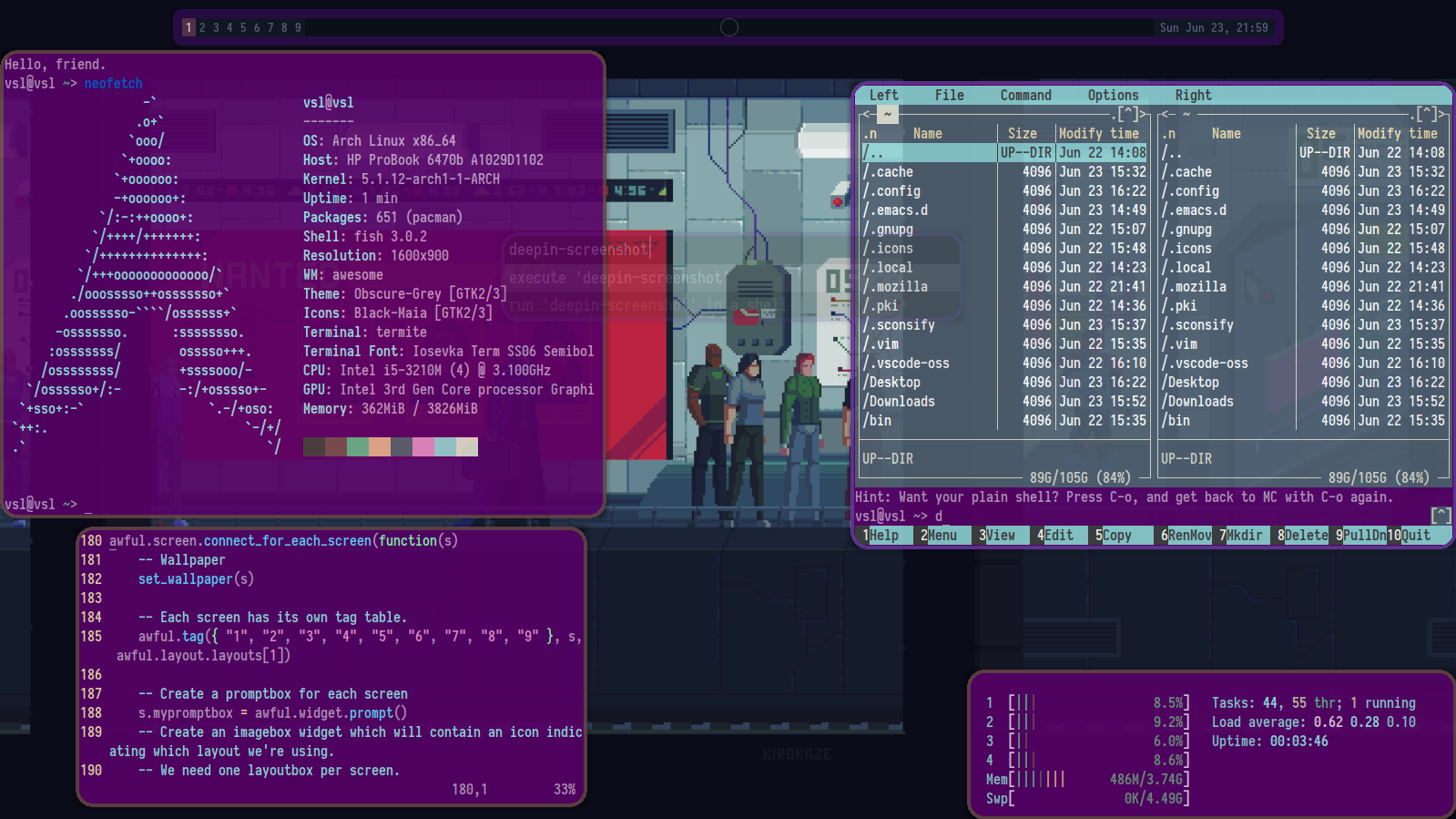Select /.emacs.d in the left panel
Screen dimensions: 1456x819
tap(1004, 210)
